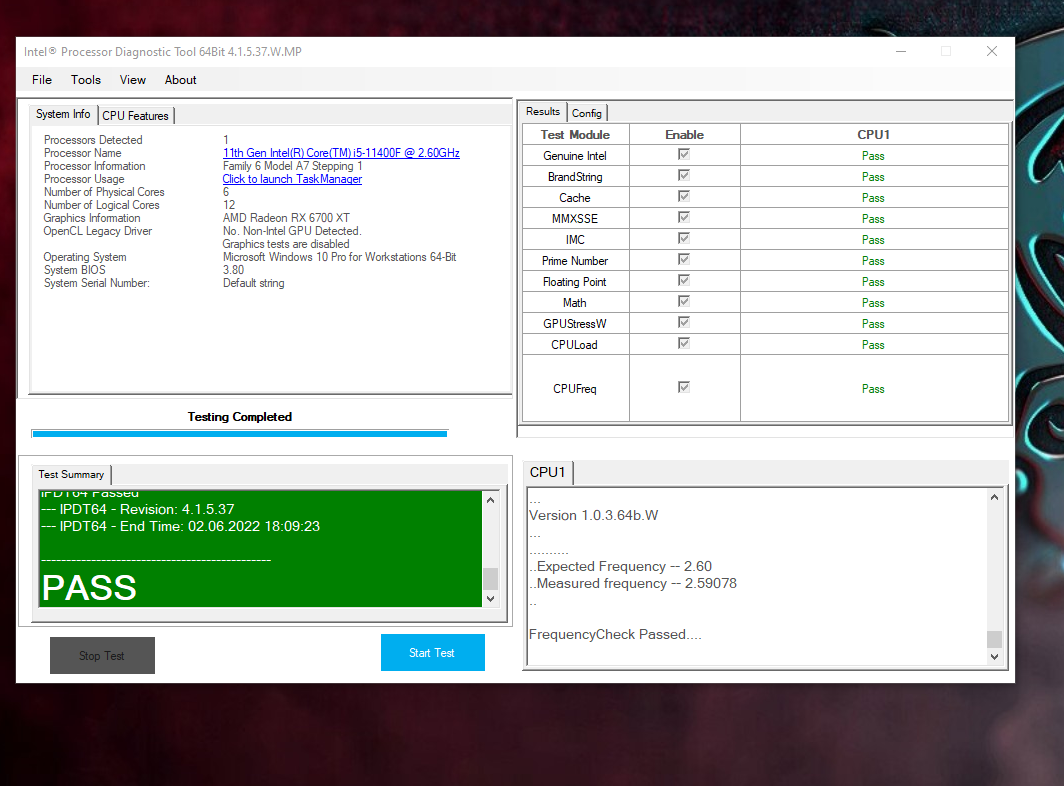
Task: Click the Test Summary scroll up arrow
Action: [x=491, y=500]
